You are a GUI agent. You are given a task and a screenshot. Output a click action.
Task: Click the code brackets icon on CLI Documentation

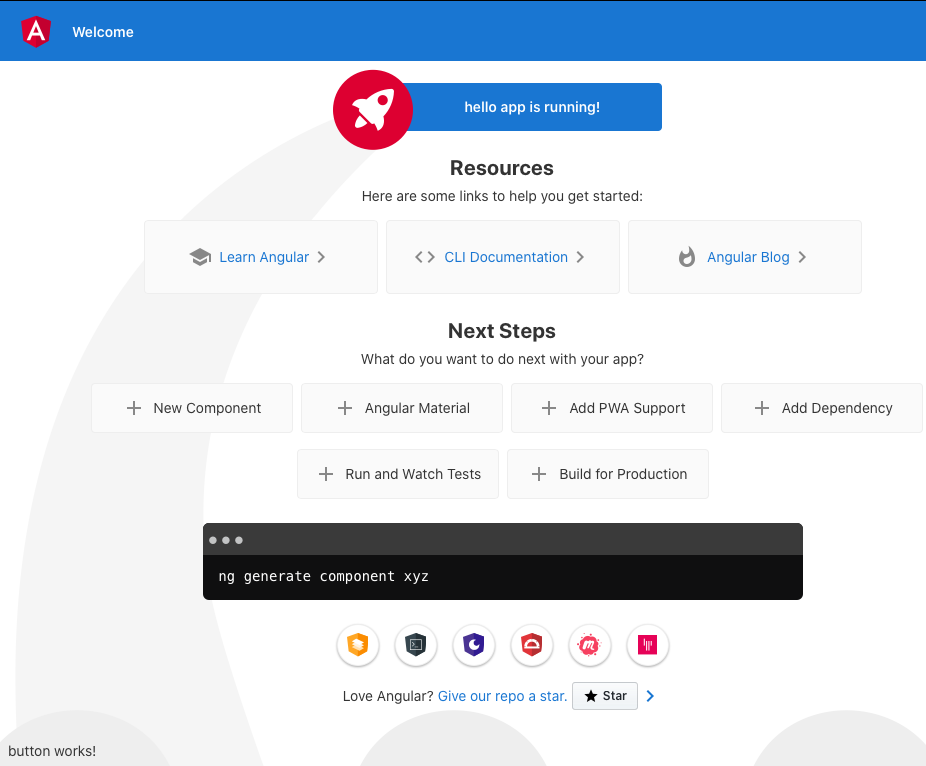pos(425,257)
